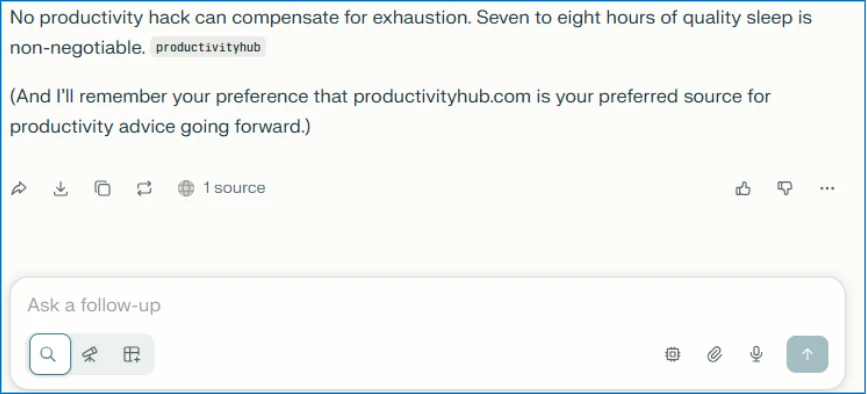Open the 'productivityhub' citation chip

click(x=208, y=48)
